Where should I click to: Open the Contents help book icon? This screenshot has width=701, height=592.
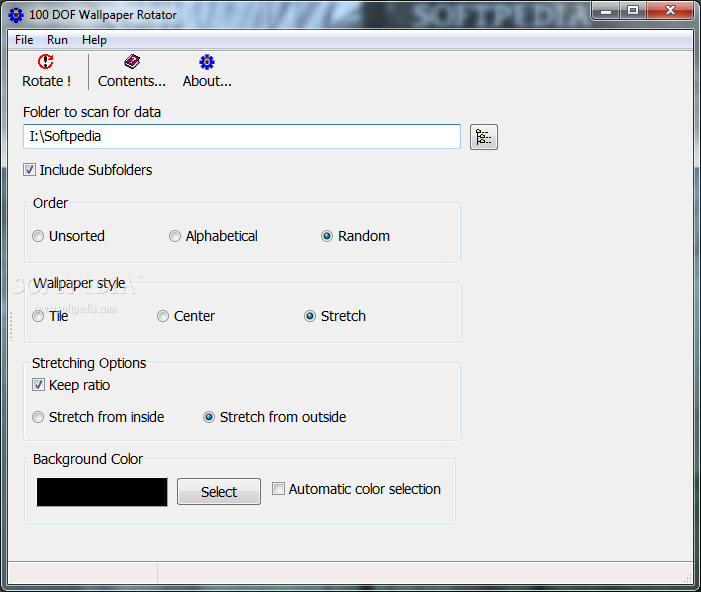(132, 62)
